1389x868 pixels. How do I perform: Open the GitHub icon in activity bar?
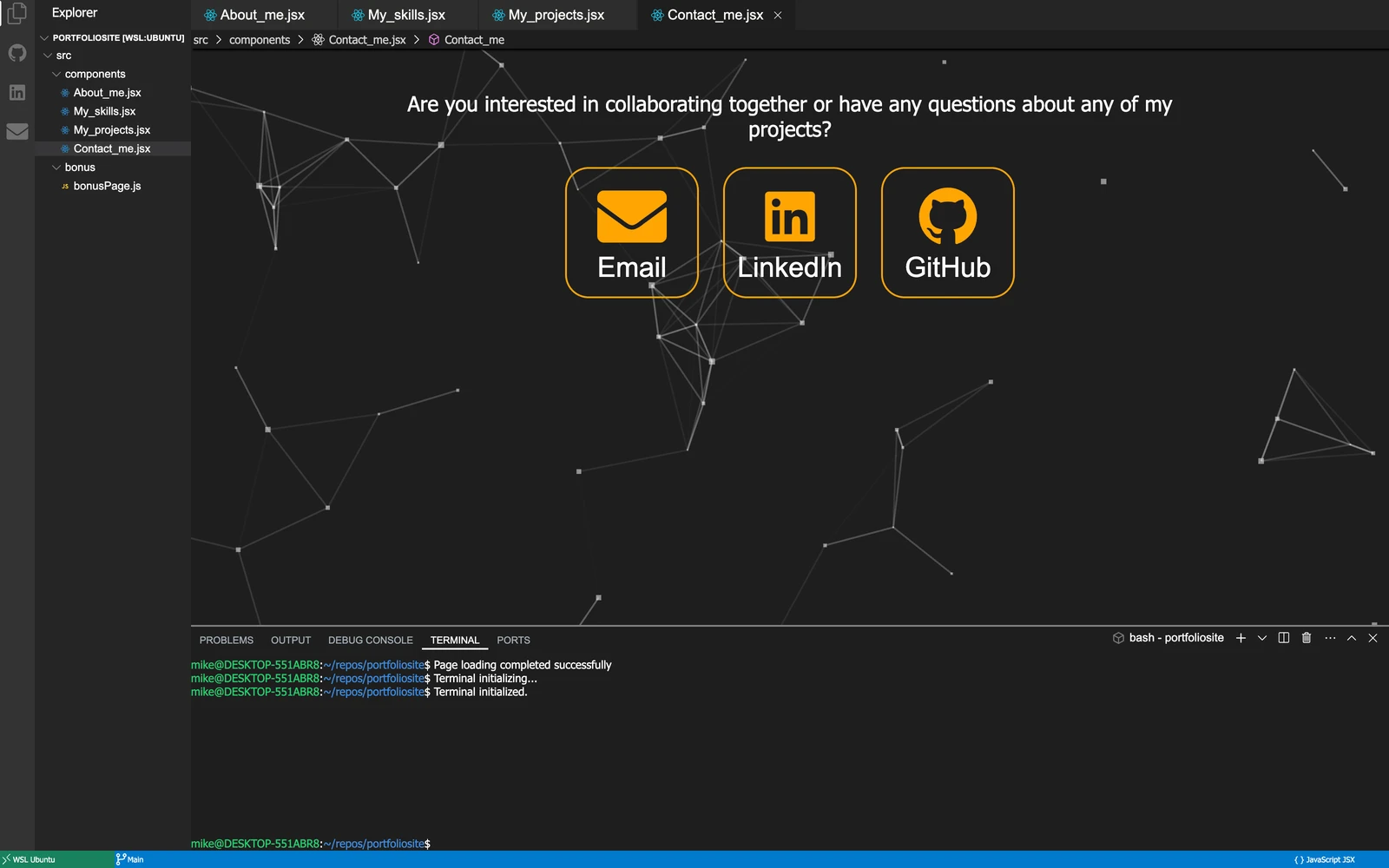[x=17, y=53]
